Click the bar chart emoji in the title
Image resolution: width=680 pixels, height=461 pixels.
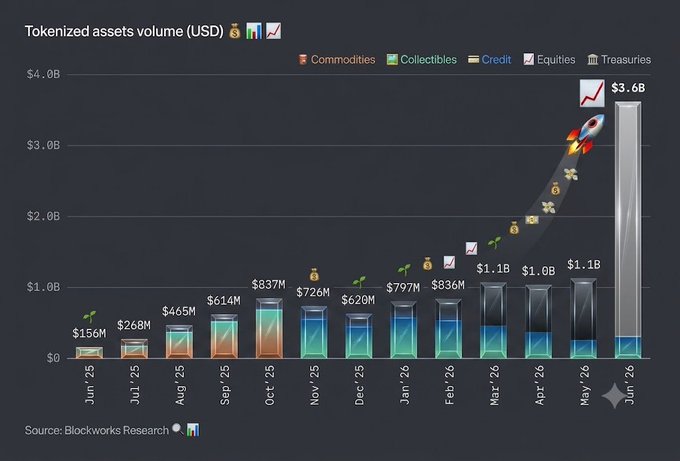[254, 31]
